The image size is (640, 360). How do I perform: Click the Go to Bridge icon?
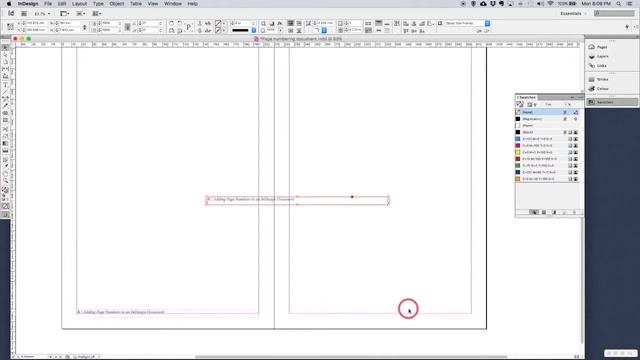[x=24, y=13]
